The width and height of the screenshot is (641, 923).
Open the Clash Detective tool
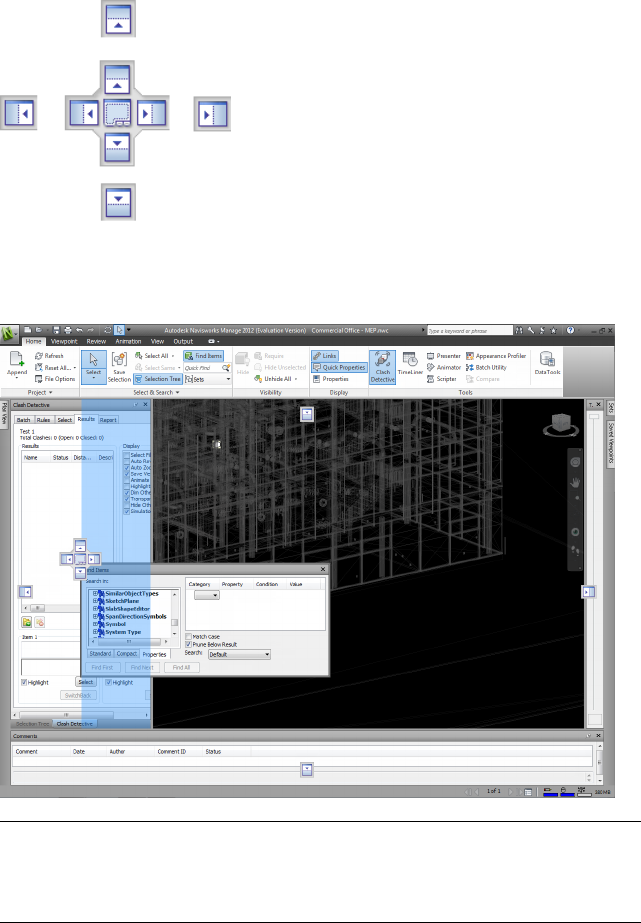(383, 367)
